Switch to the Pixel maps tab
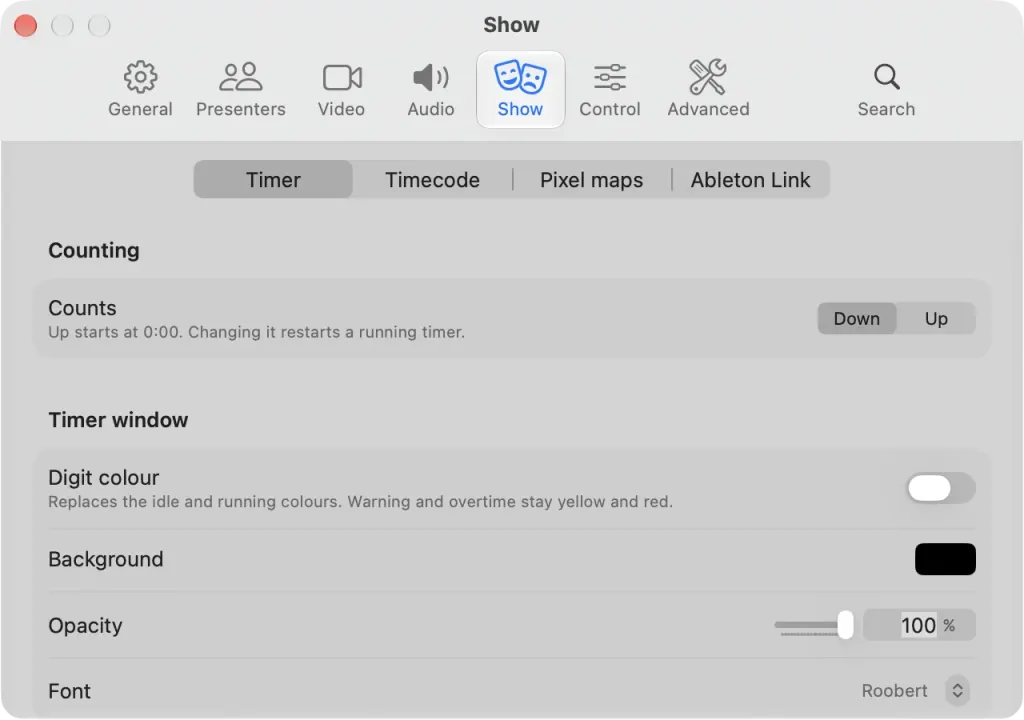The height and width of the screenshot is (720, 1024). [x=592, y=180]
